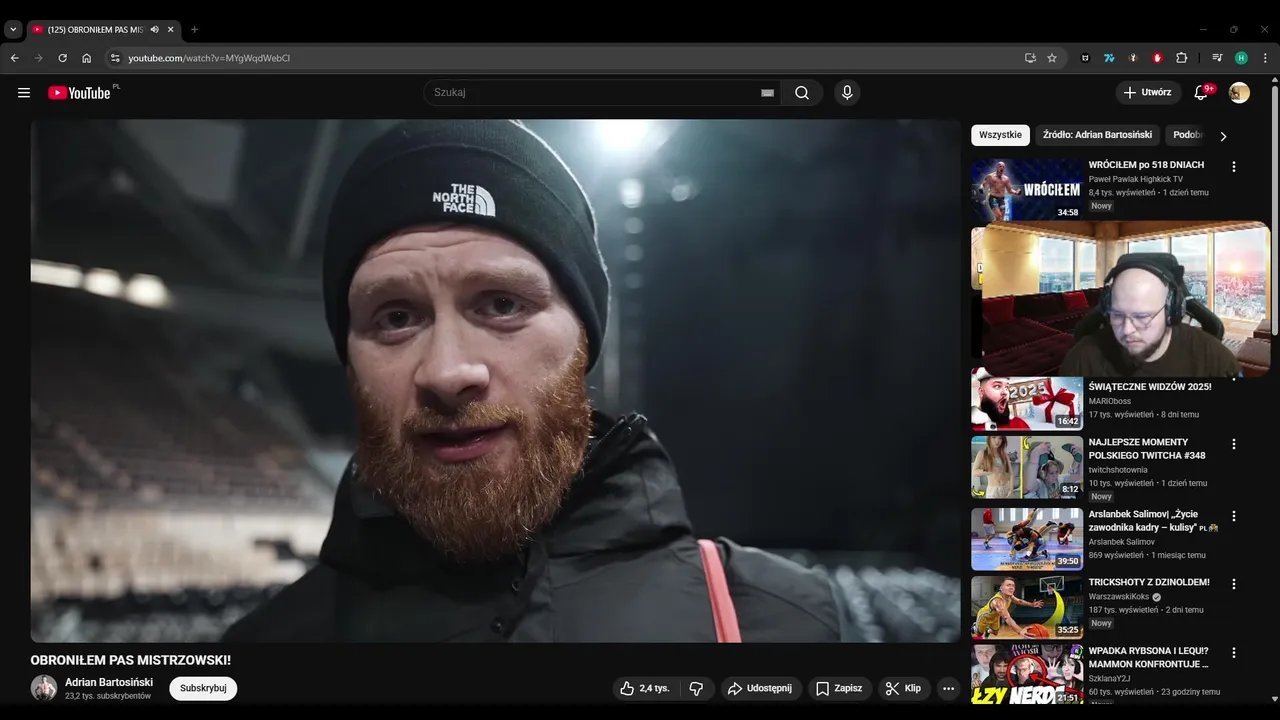Mute the tab via speaker icon
The image size is (1280, 720).
point(154,30)
